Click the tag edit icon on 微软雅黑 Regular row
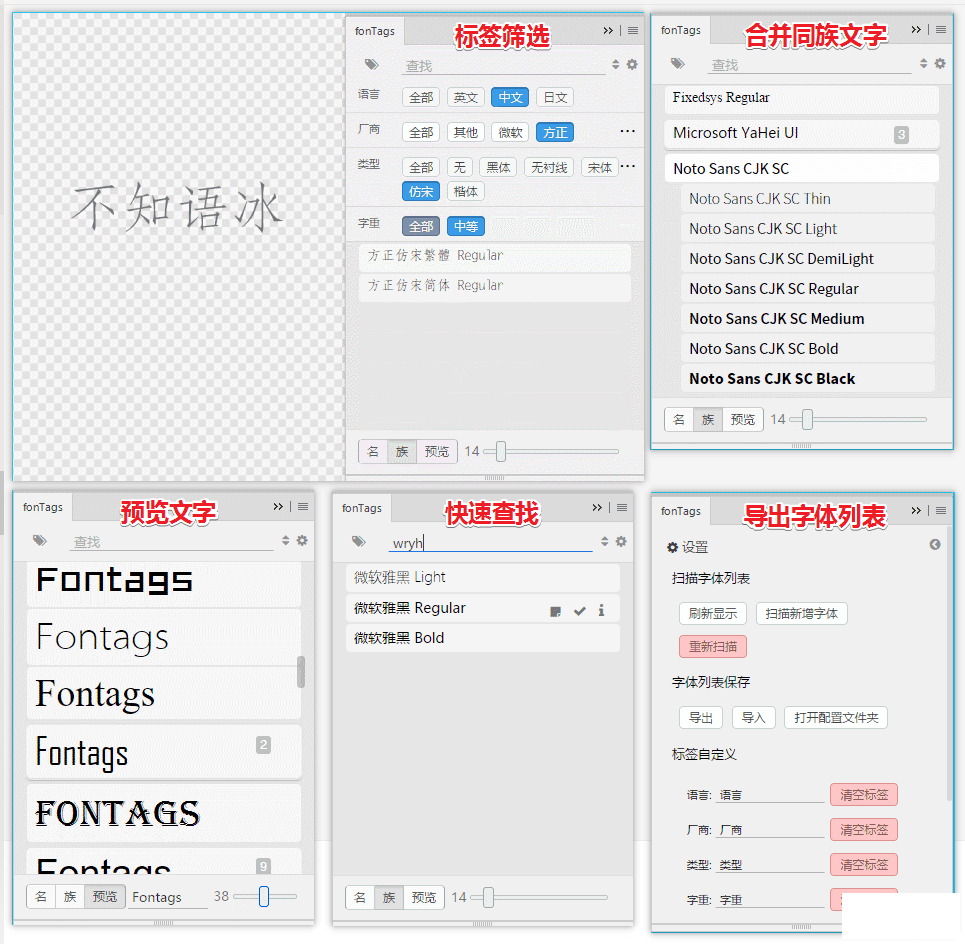965x944 pixels. click(556, 612)
